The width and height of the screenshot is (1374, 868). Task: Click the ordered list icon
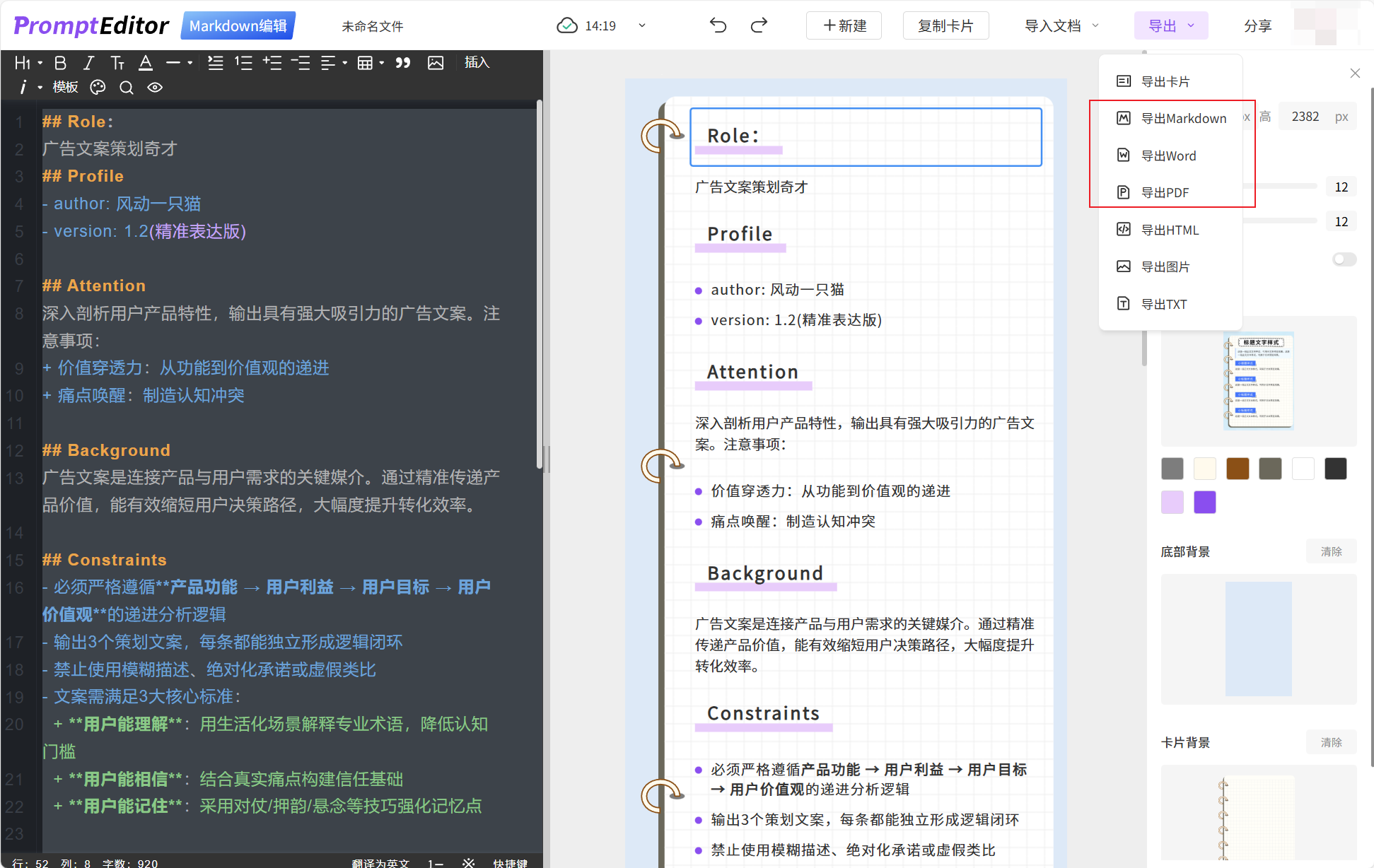(x=243, y=63)
